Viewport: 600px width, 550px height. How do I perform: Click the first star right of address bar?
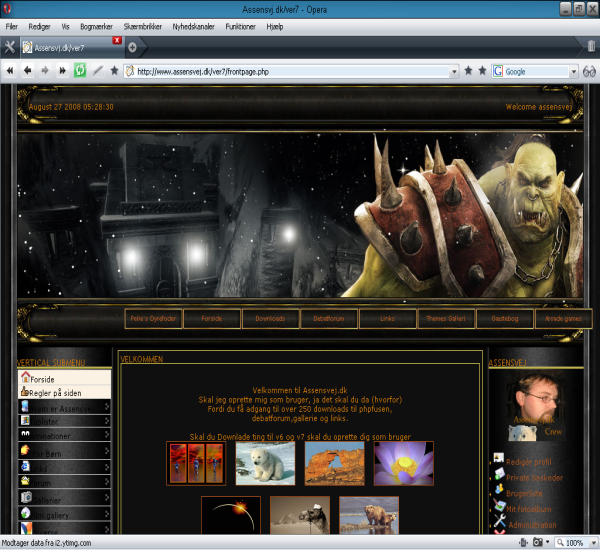click(468, 70)
